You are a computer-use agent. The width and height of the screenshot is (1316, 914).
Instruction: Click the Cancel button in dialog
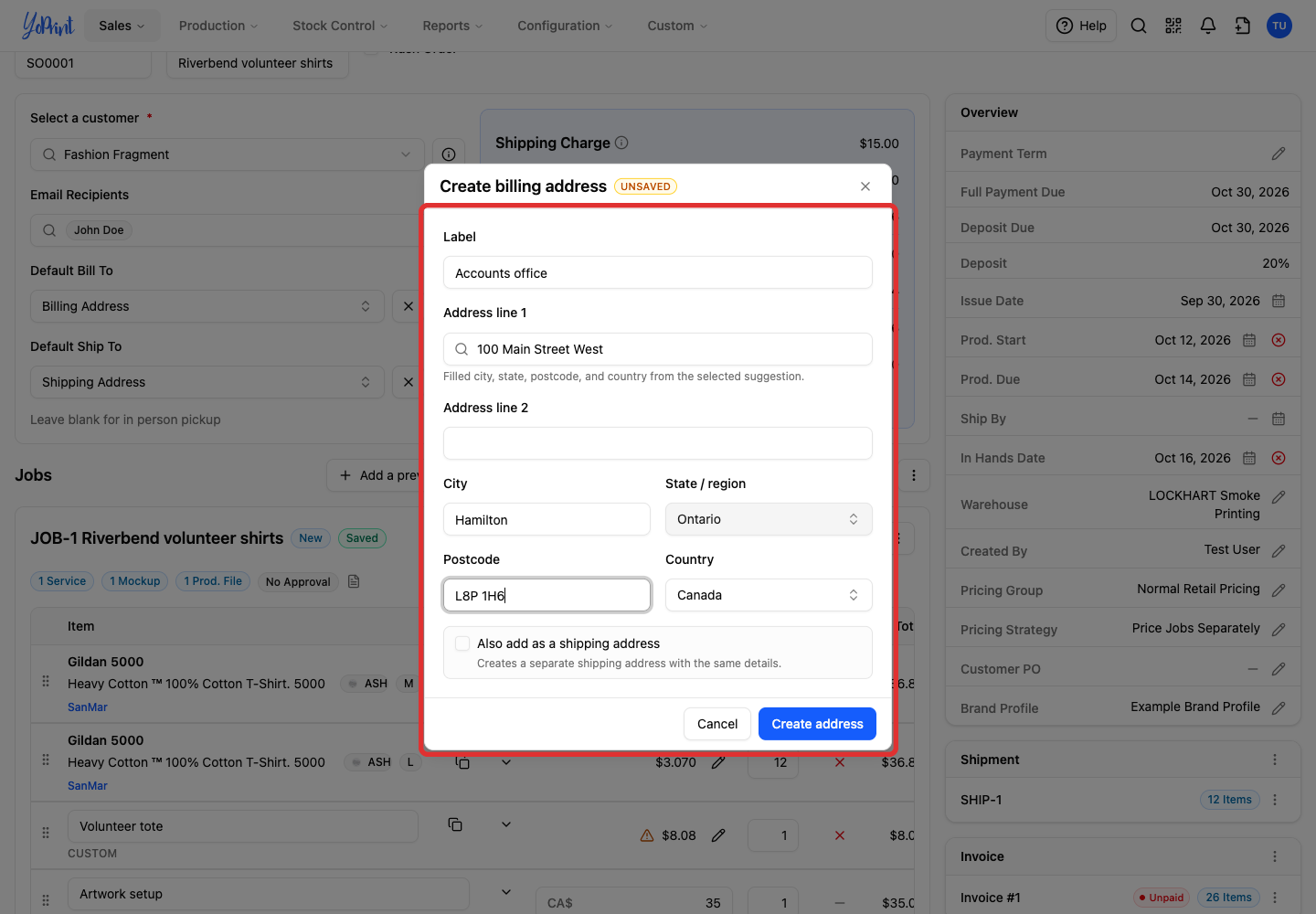click(717, 724)
